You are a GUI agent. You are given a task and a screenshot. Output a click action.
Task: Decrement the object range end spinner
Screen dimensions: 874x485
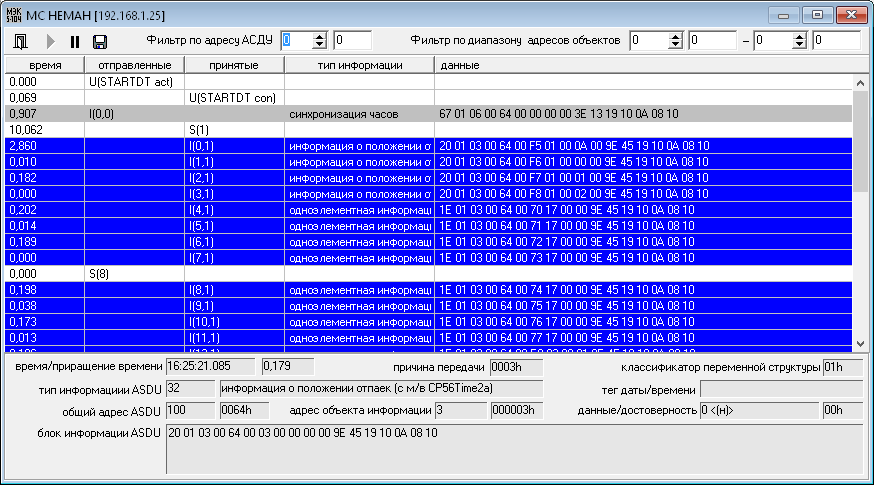[x=800, y=45]
